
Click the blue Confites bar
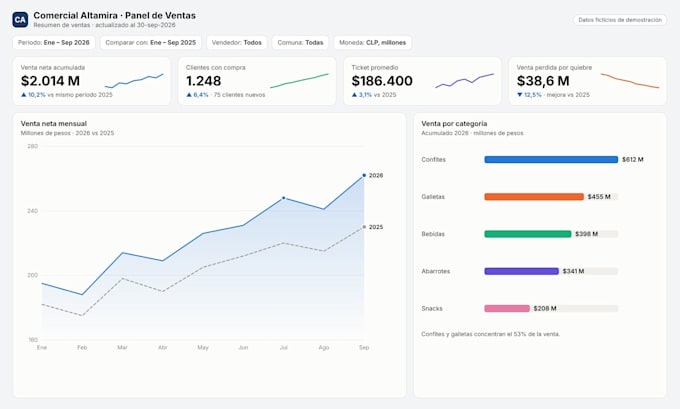coord(551,160)
